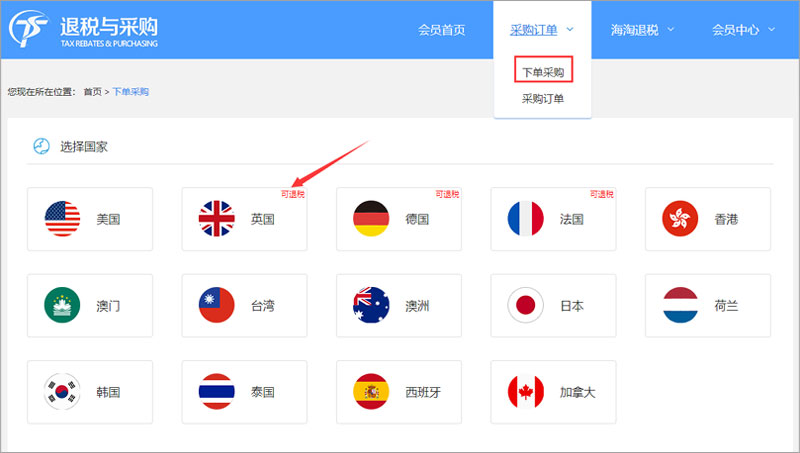Click the 下单采购 breadcrumb link
800x453 pixels.
click(131, 92)
